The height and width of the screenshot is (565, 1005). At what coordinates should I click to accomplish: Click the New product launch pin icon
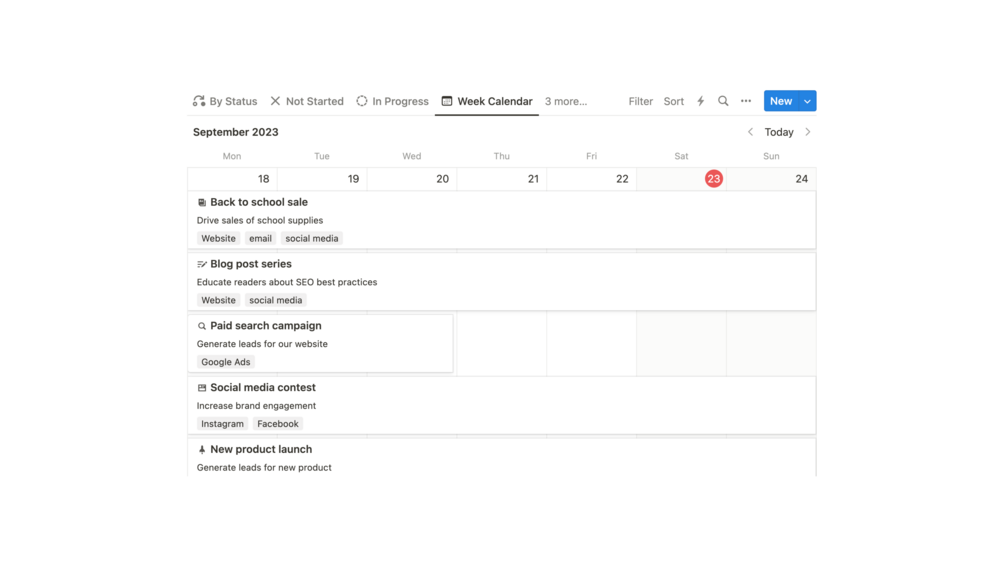202,450
